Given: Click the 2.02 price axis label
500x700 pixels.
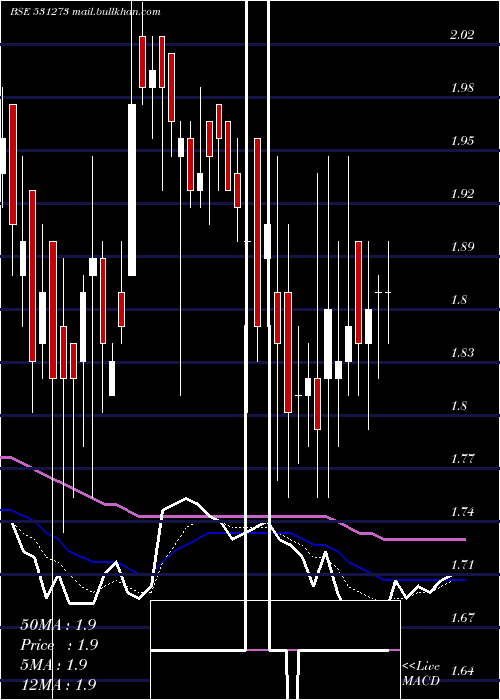Looking at the screenshot, I should [x=462, y=35].
